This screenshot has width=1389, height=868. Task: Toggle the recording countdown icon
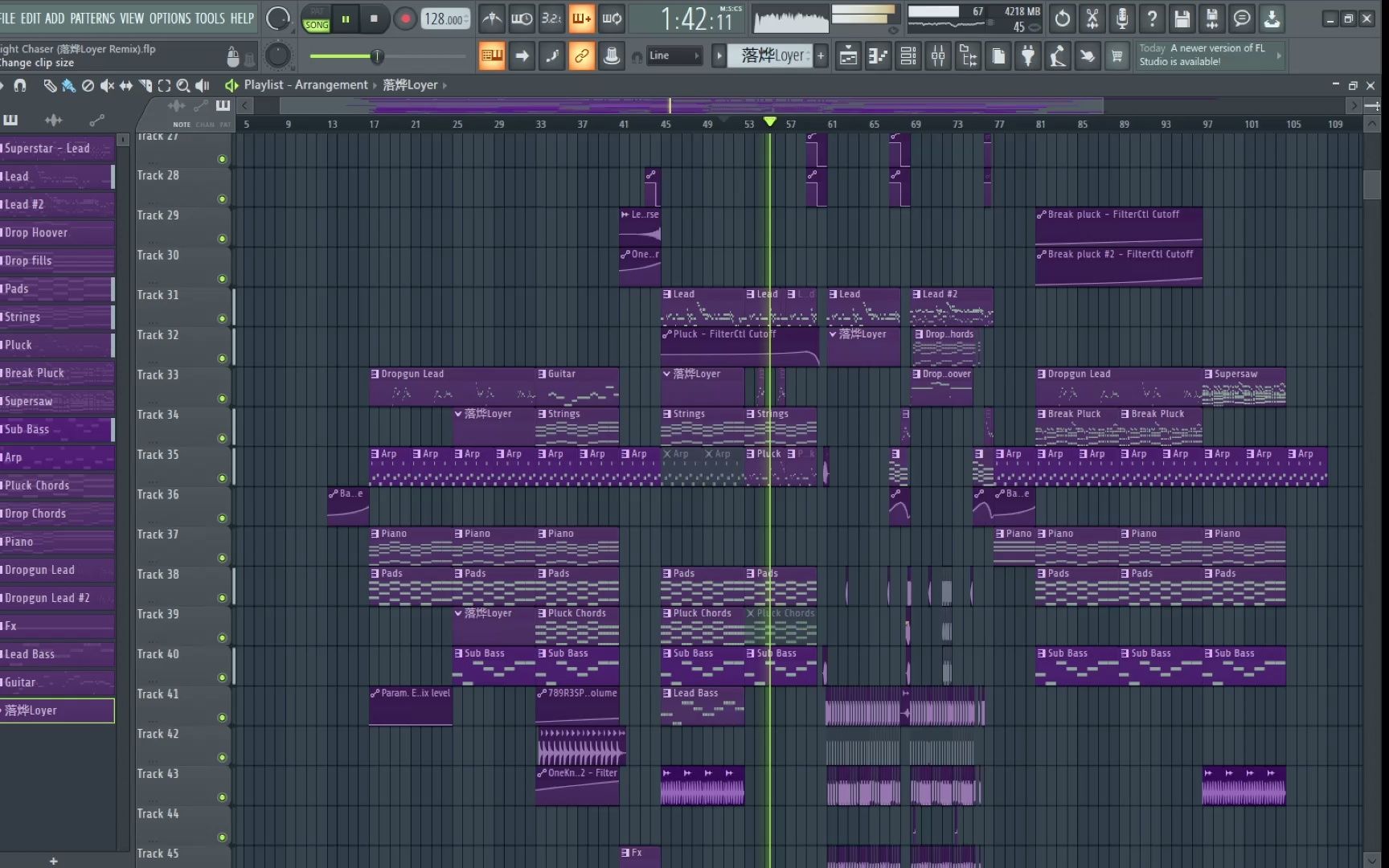click(551, 18)
